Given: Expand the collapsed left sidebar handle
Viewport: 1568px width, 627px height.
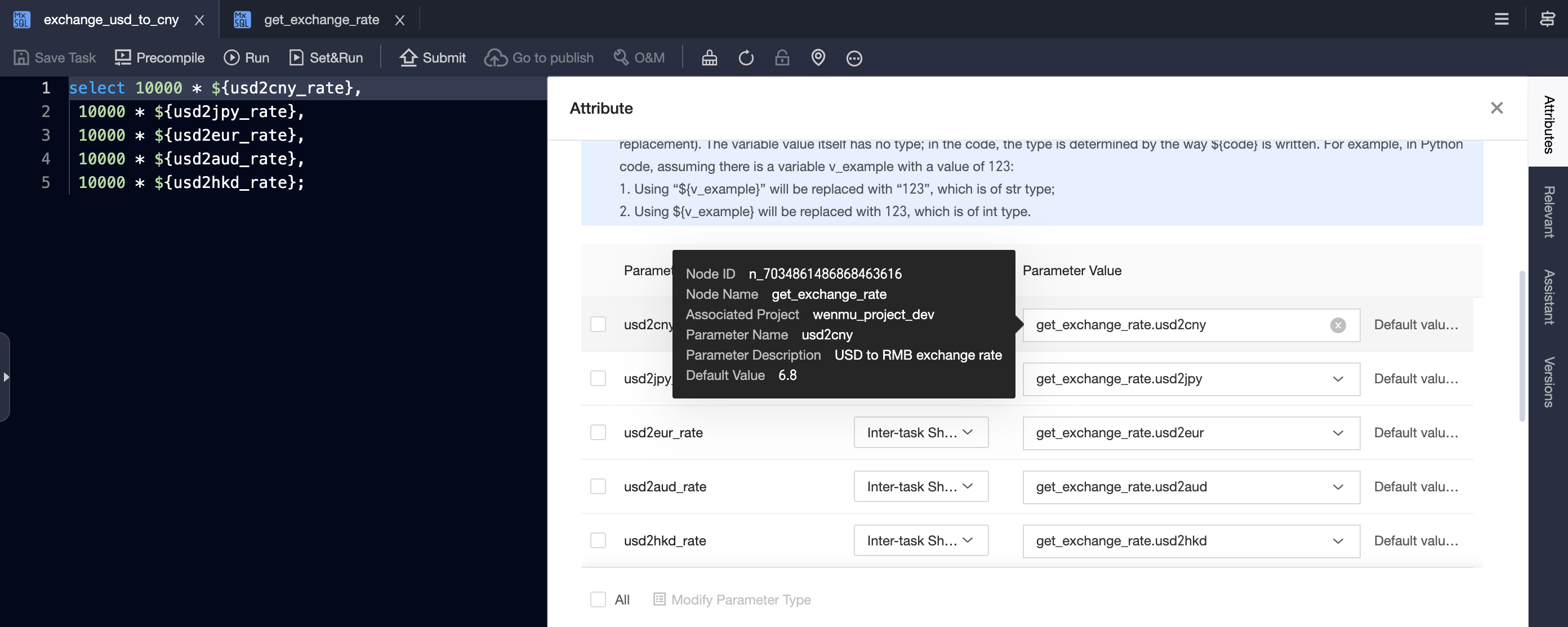Looking at the screenshot, I should pyautogui.click(x=6, y=377).
